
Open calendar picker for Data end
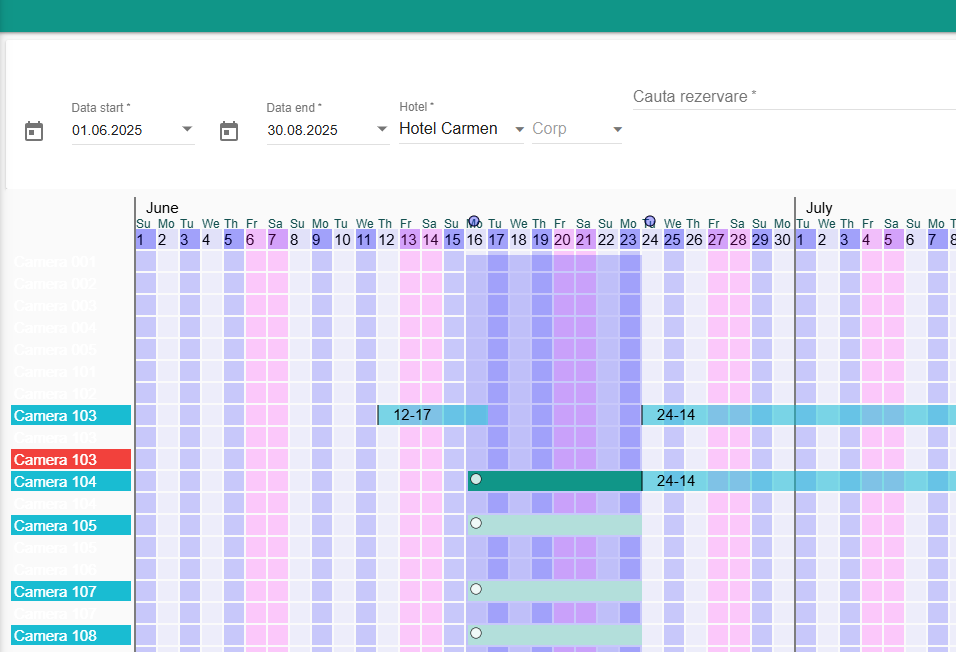[x=229, y=131]
